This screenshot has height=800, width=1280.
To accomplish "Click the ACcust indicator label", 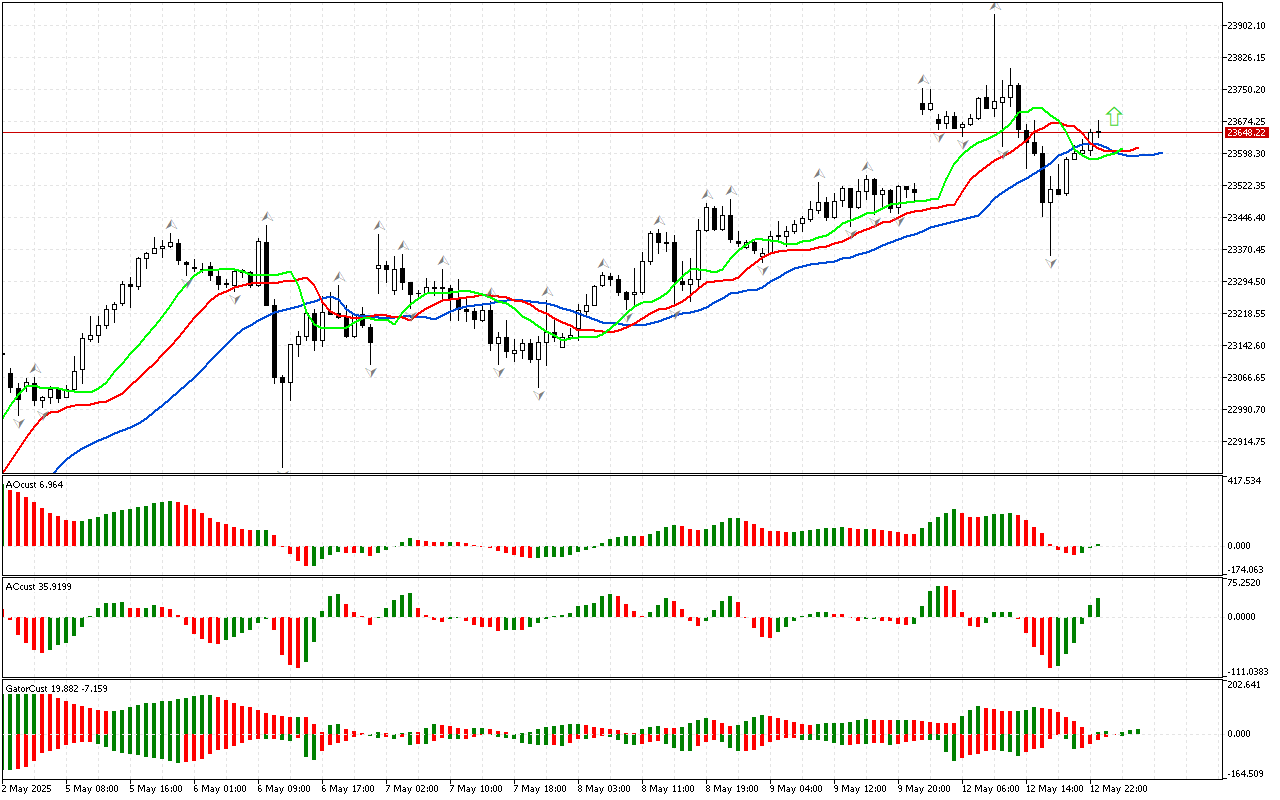I will click(x=34, y=586).
